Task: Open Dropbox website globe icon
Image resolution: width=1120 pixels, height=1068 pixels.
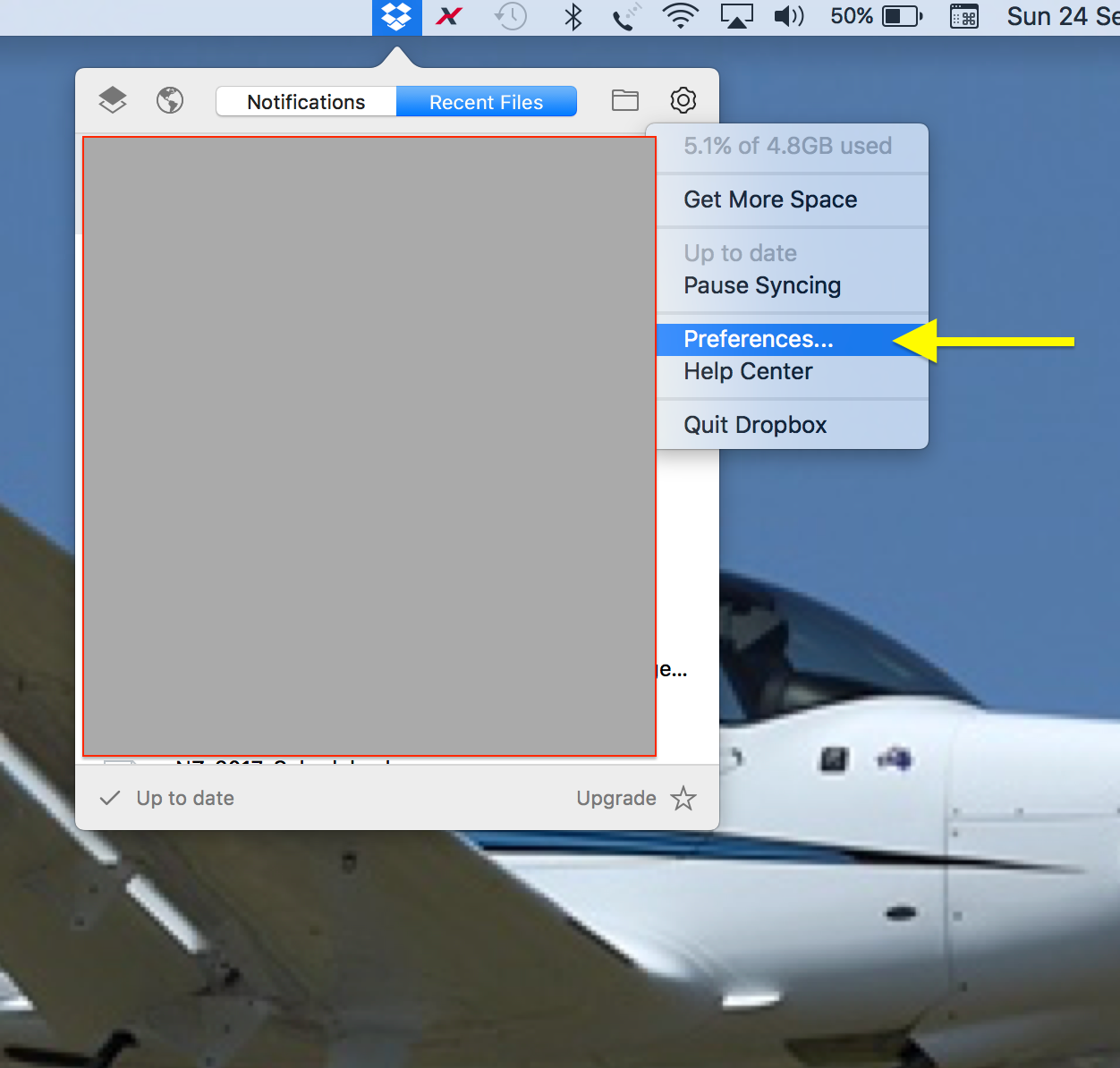Action: point(170,100)
